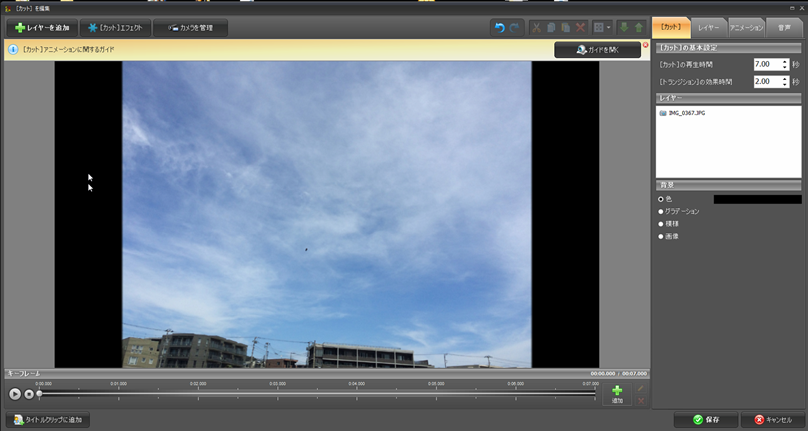
Task: Click the scissors cut icon
Action: (537, 27)
